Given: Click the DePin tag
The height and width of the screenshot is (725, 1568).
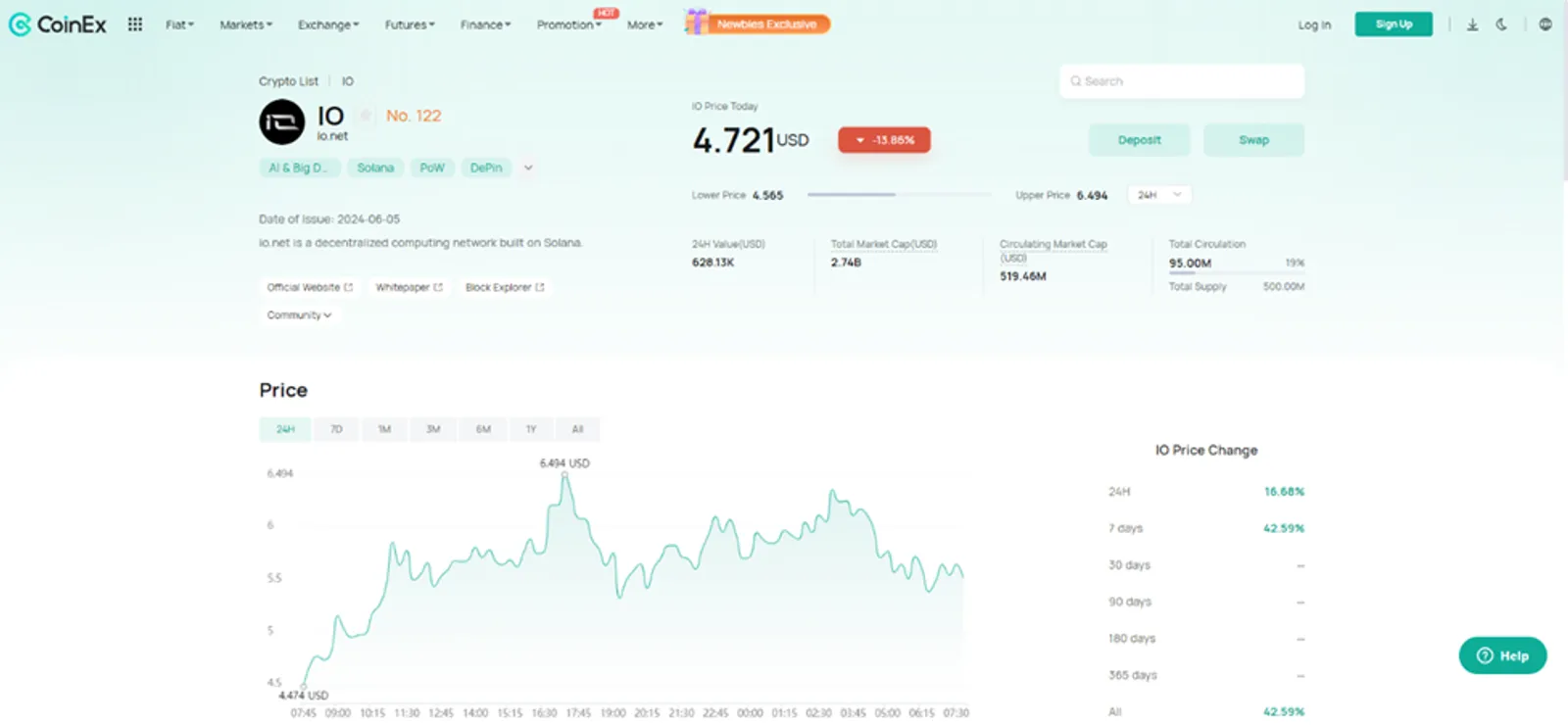Looking at the screenshot, I should coord(486,168).
